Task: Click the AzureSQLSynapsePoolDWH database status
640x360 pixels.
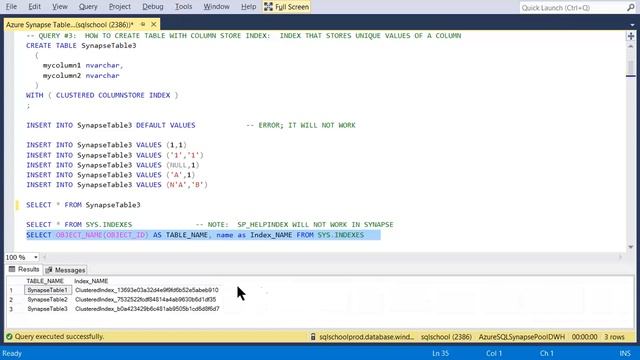Action: coord(522,337)
